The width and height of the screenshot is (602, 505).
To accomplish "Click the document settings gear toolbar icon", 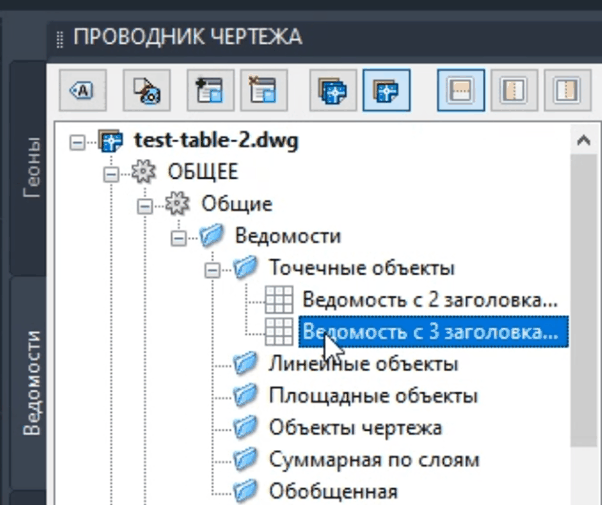I will tap(143, 90).
